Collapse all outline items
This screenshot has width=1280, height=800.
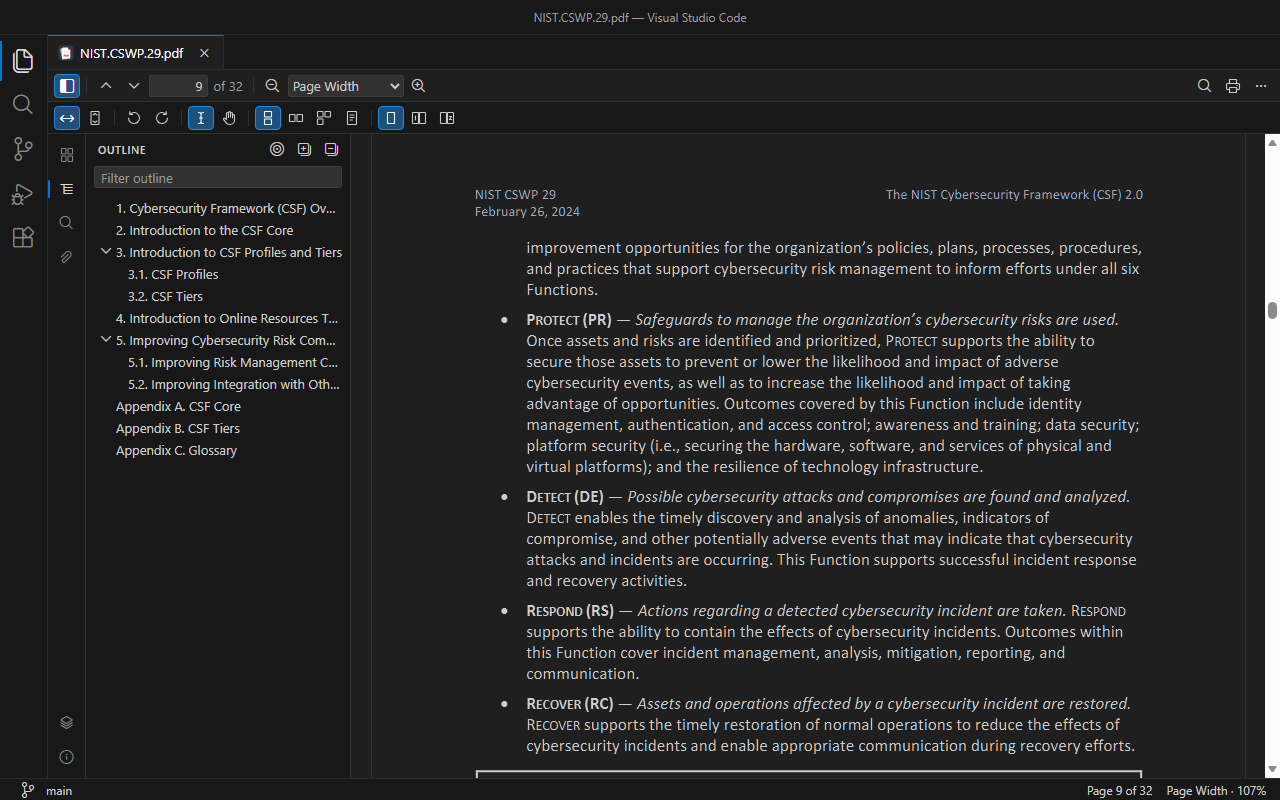point(332,150)
